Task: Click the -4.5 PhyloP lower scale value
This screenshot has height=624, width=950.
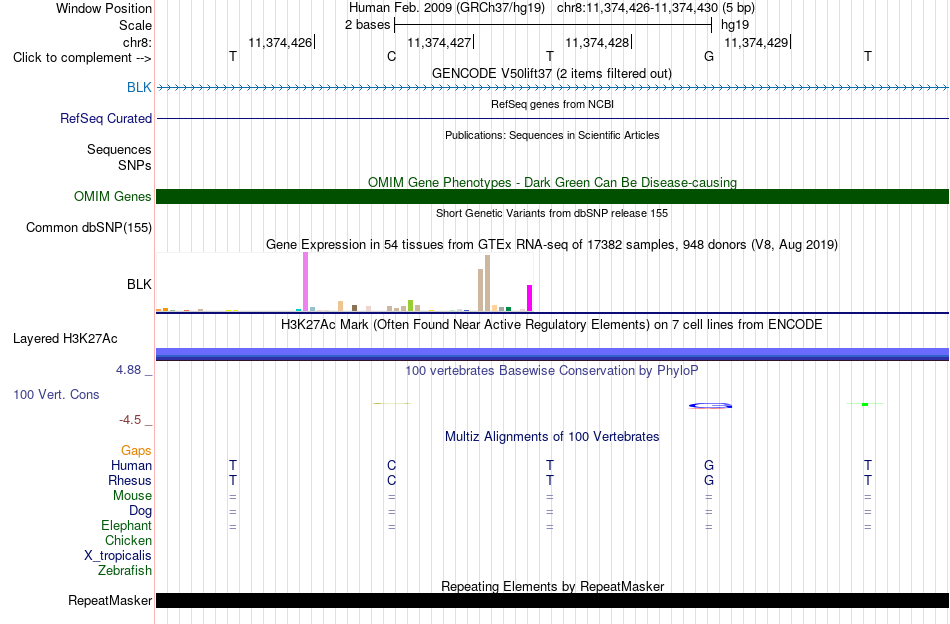Action: pos(130,420)
